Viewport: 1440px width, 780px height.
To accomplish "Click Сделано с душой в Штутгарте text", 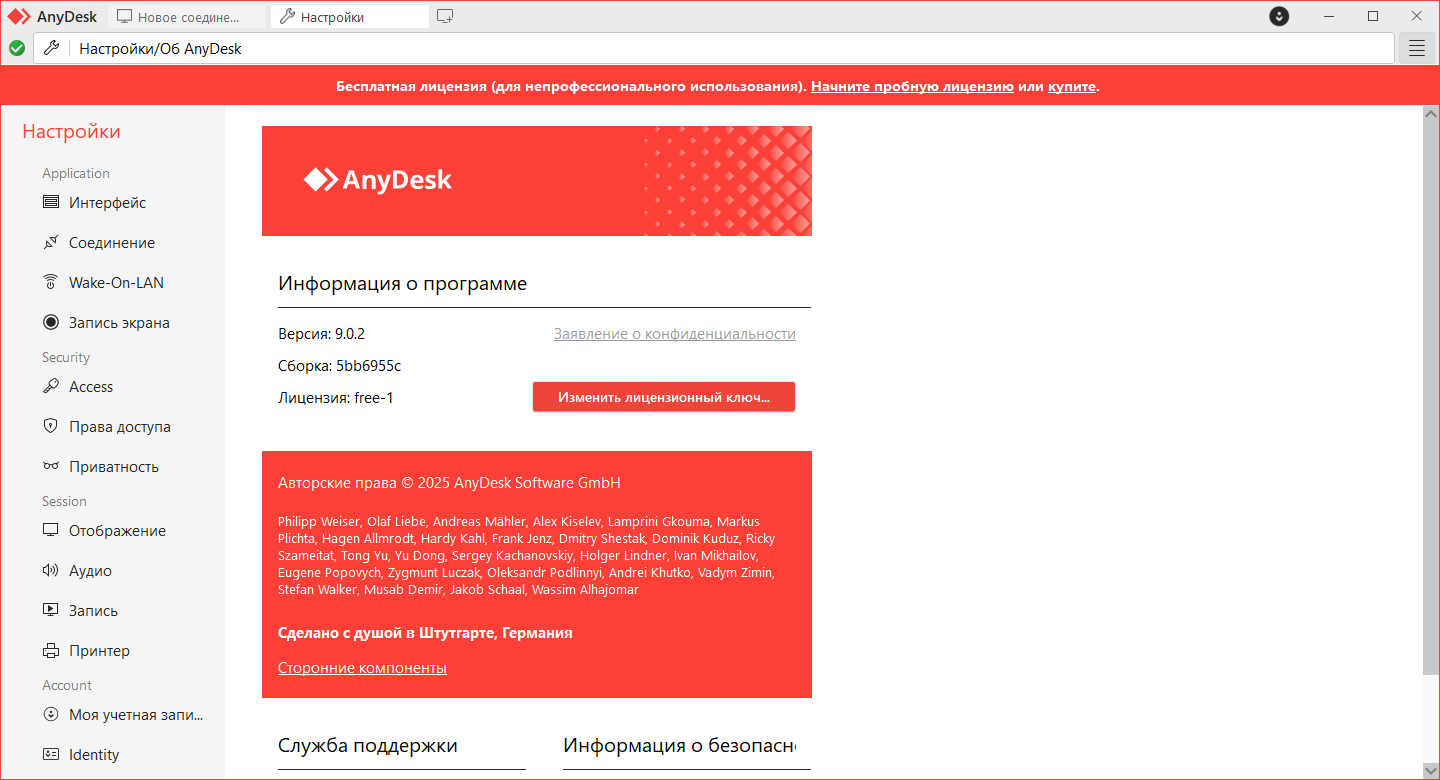I will pos(425,633).
